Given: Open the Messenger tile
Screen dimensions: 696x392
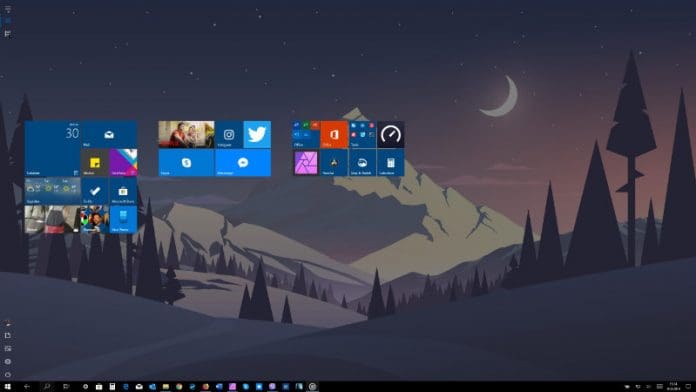Looking at the screenshot, I should [x=243, y=162].
